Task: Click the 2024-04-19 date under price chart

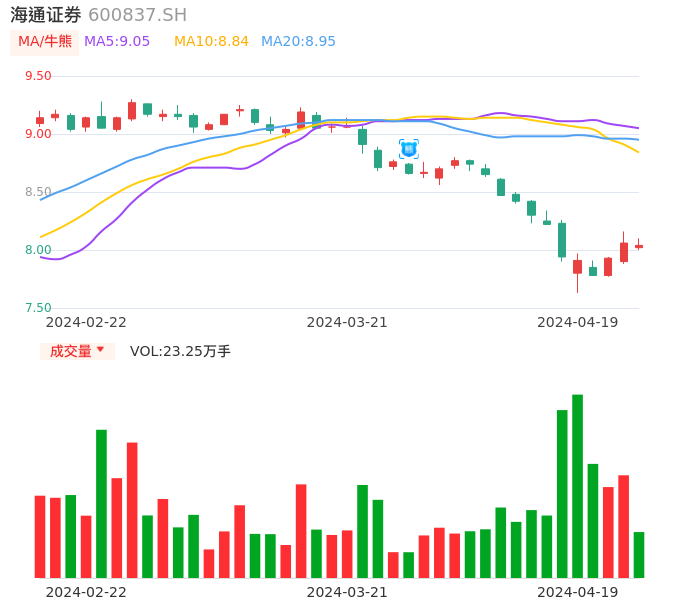Action: pos(578,322)
